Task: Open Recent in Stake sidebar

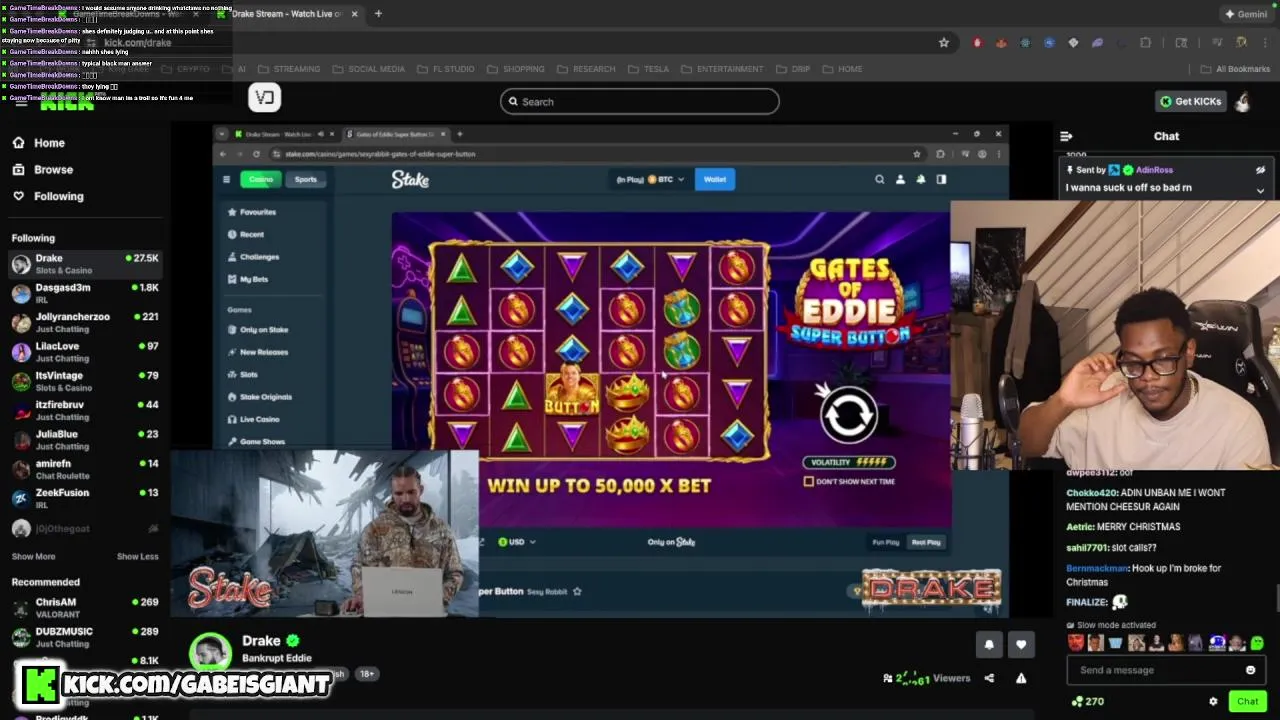Action: click(x=246, y=234)
